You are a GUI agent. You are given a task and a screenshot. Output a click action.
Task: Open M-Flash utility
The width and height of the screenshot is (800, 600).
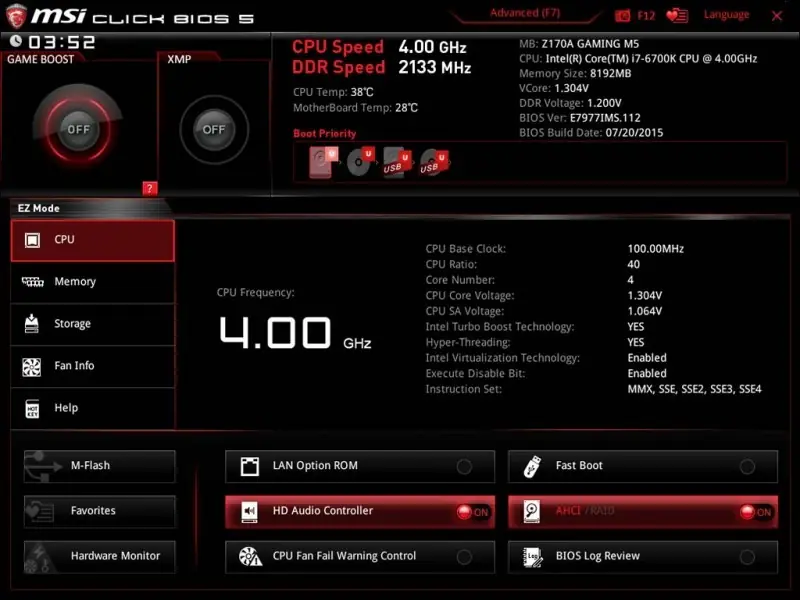coord(99,466)
